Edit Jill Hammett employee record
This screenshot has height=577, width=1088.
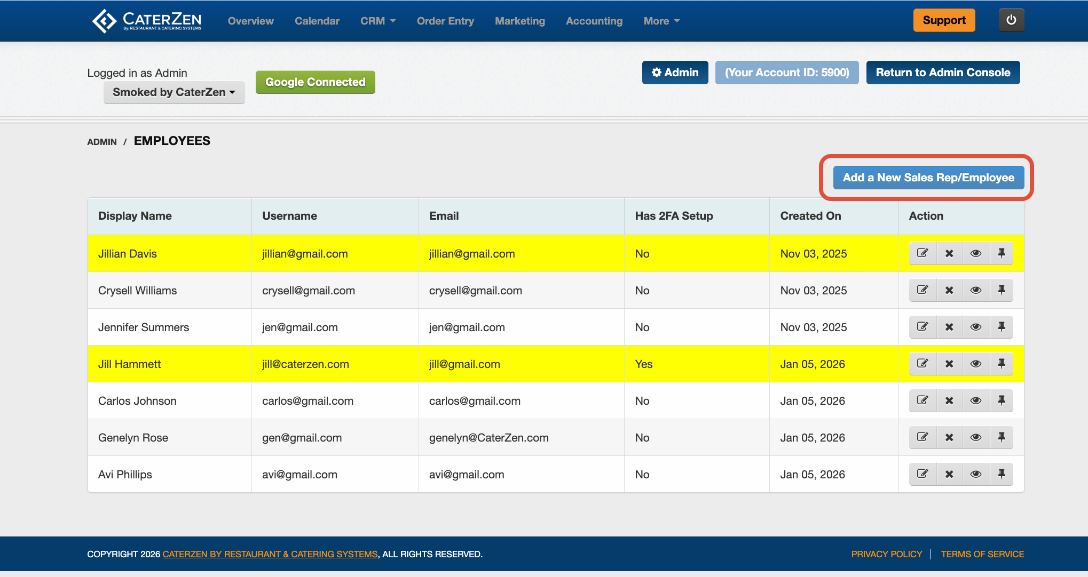[x=922, y=363]
